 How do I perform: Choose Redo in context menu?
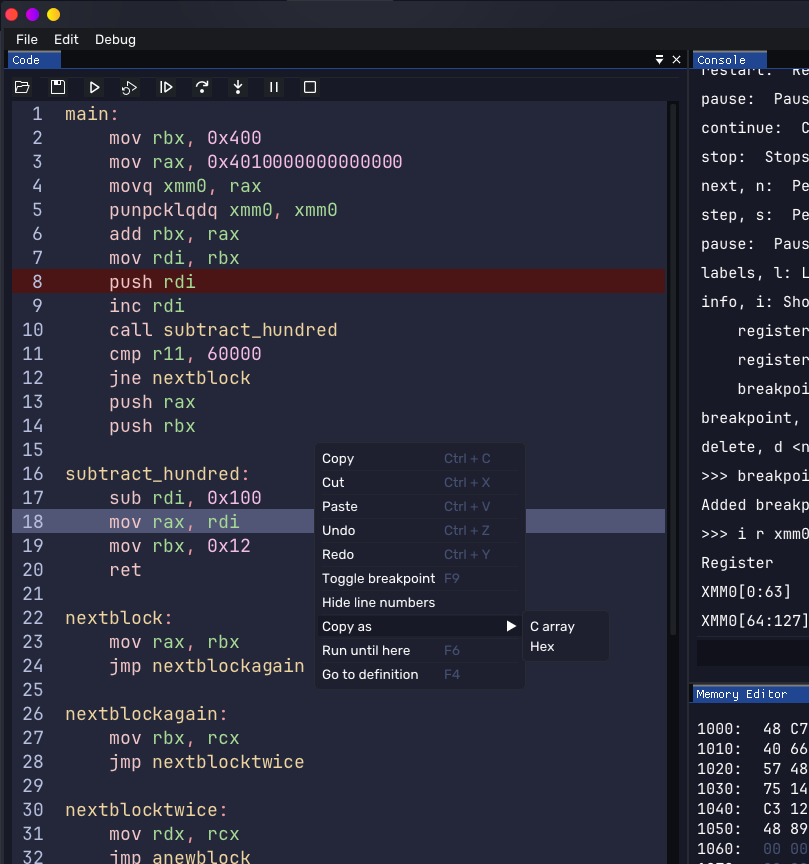coord(419,554)
